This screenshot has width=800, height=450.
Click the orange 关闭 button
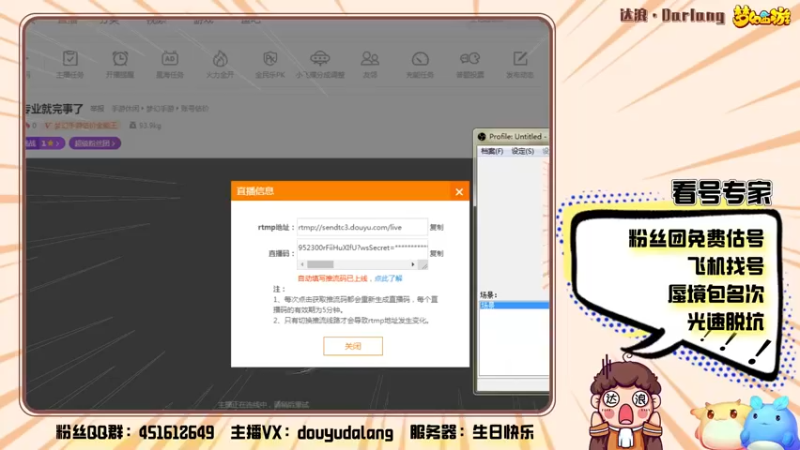point(353,346)
